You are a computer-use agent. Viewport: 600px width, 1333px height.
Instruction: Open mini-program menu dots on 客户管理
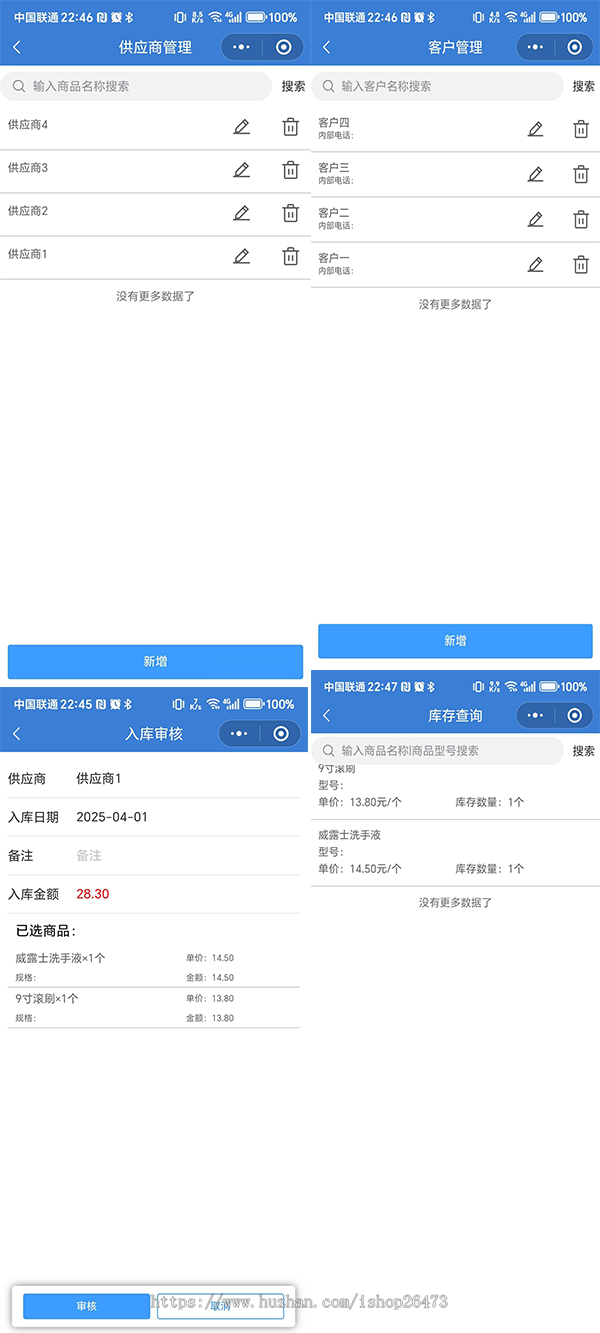[537, 47]
